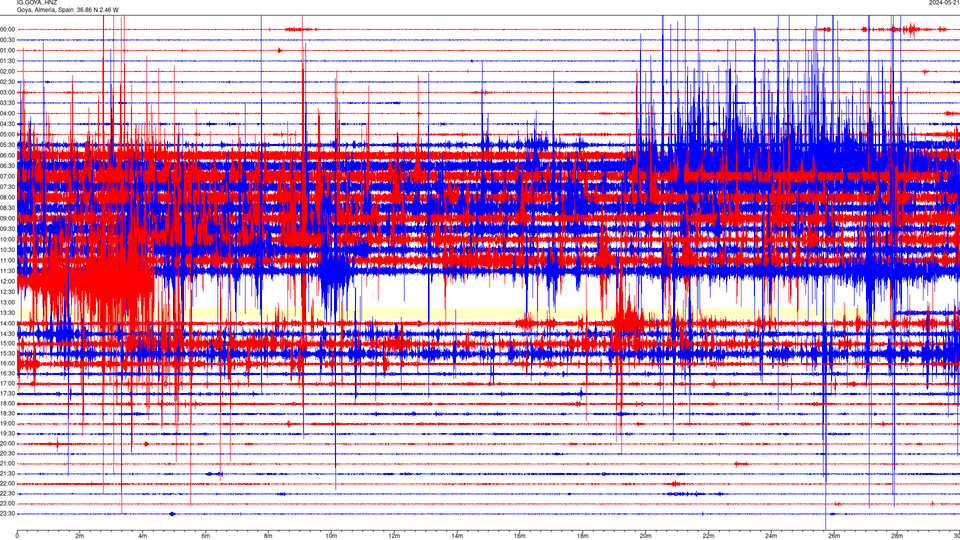
Task: Select the 04:00 row time label
Action: 8,113
